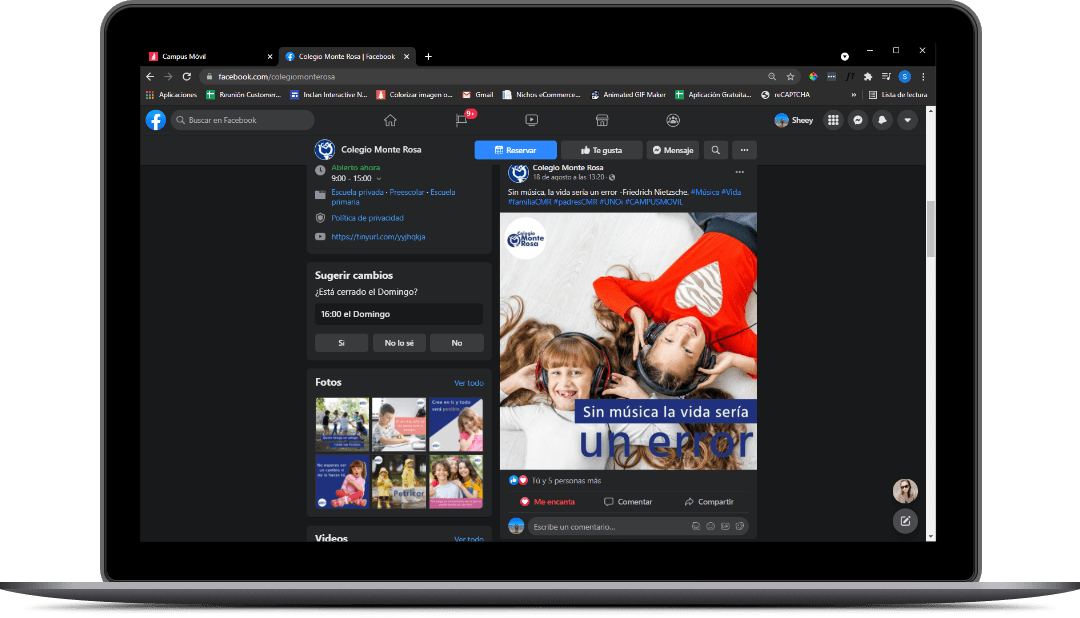
Task: Open the 'Sin música la vida sería un error' post image
Action: click(x=628, y=341)
